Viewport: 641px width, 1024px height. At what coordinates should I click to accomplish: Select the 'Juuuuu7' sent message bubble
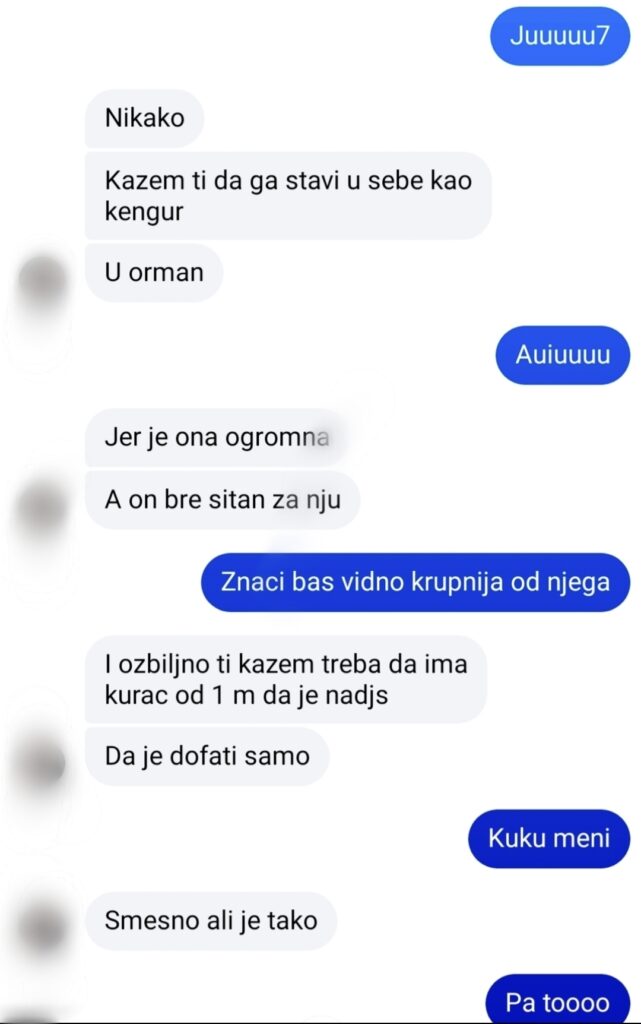pyautogui.click(x=560, y=36)
